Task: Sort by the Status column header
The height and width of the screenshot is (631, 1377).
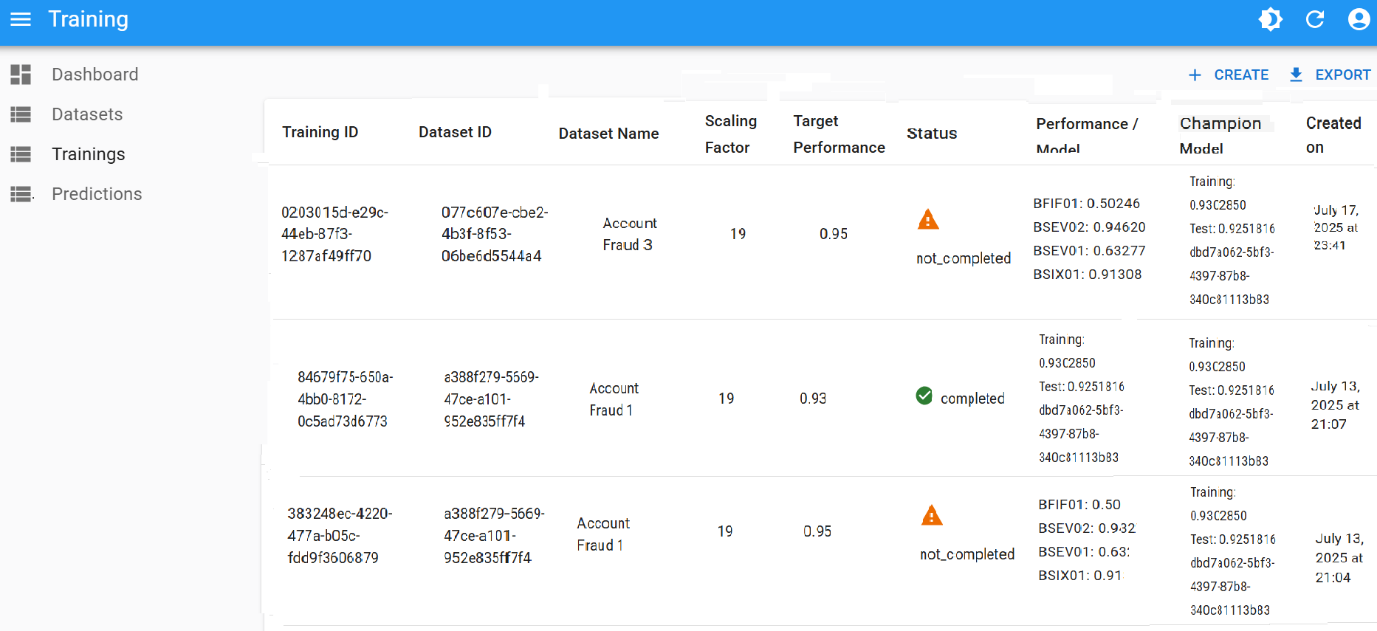Action: 931,133
